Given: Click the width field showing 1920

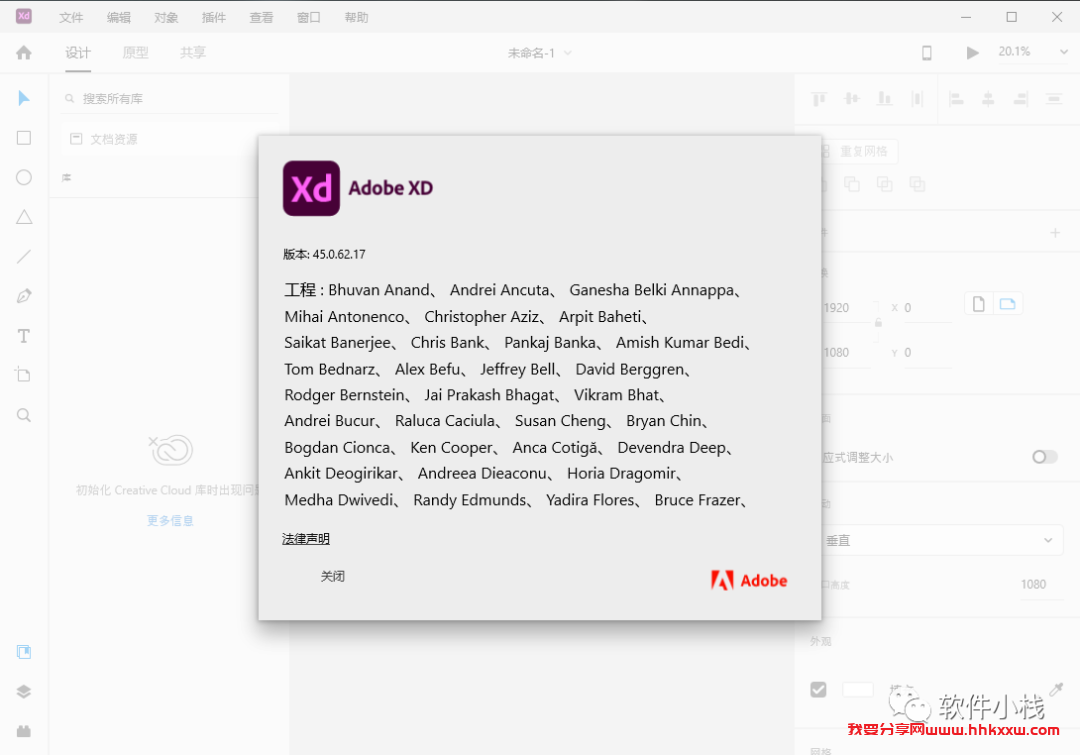Looking at the screenshot, I should [849, 308].
